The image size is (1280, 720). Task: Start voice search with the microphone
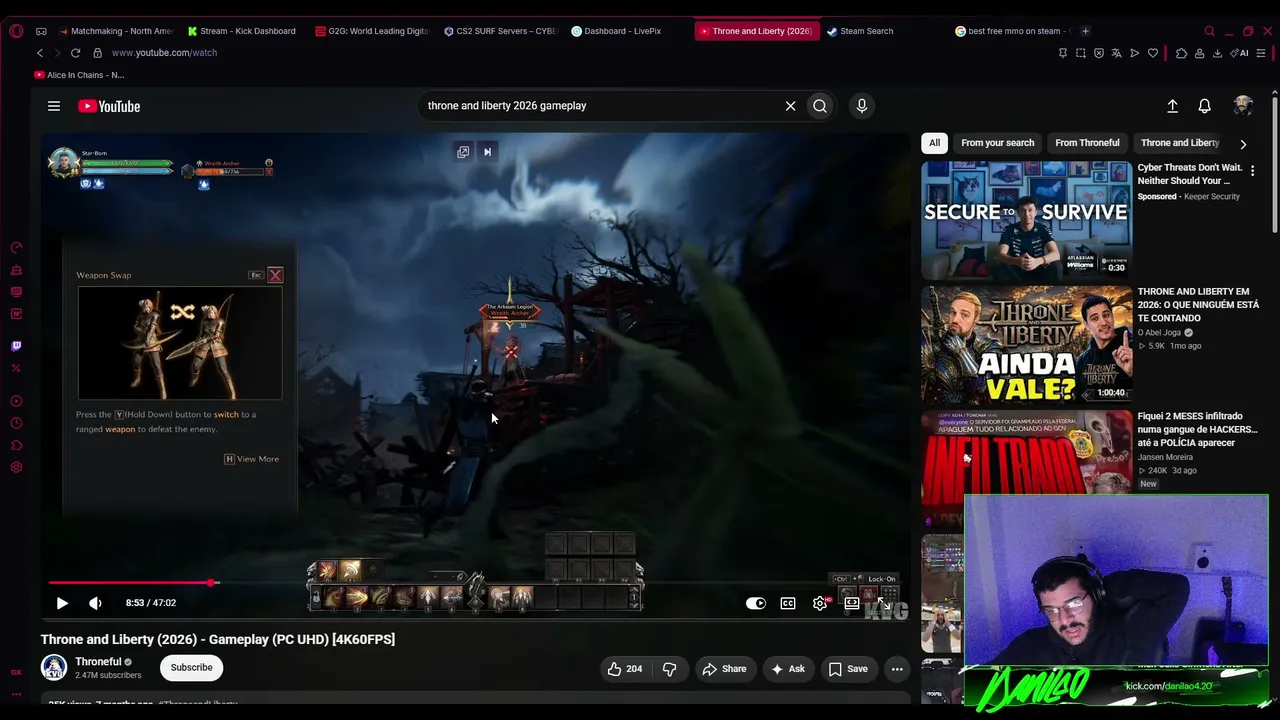(x=862, y=106)
